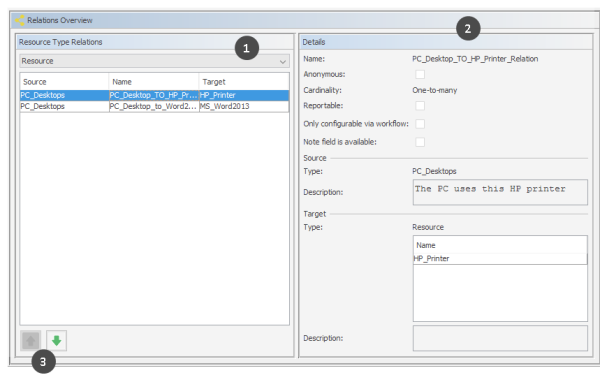Toggle the Anonymous checkbox

[420, 74]
